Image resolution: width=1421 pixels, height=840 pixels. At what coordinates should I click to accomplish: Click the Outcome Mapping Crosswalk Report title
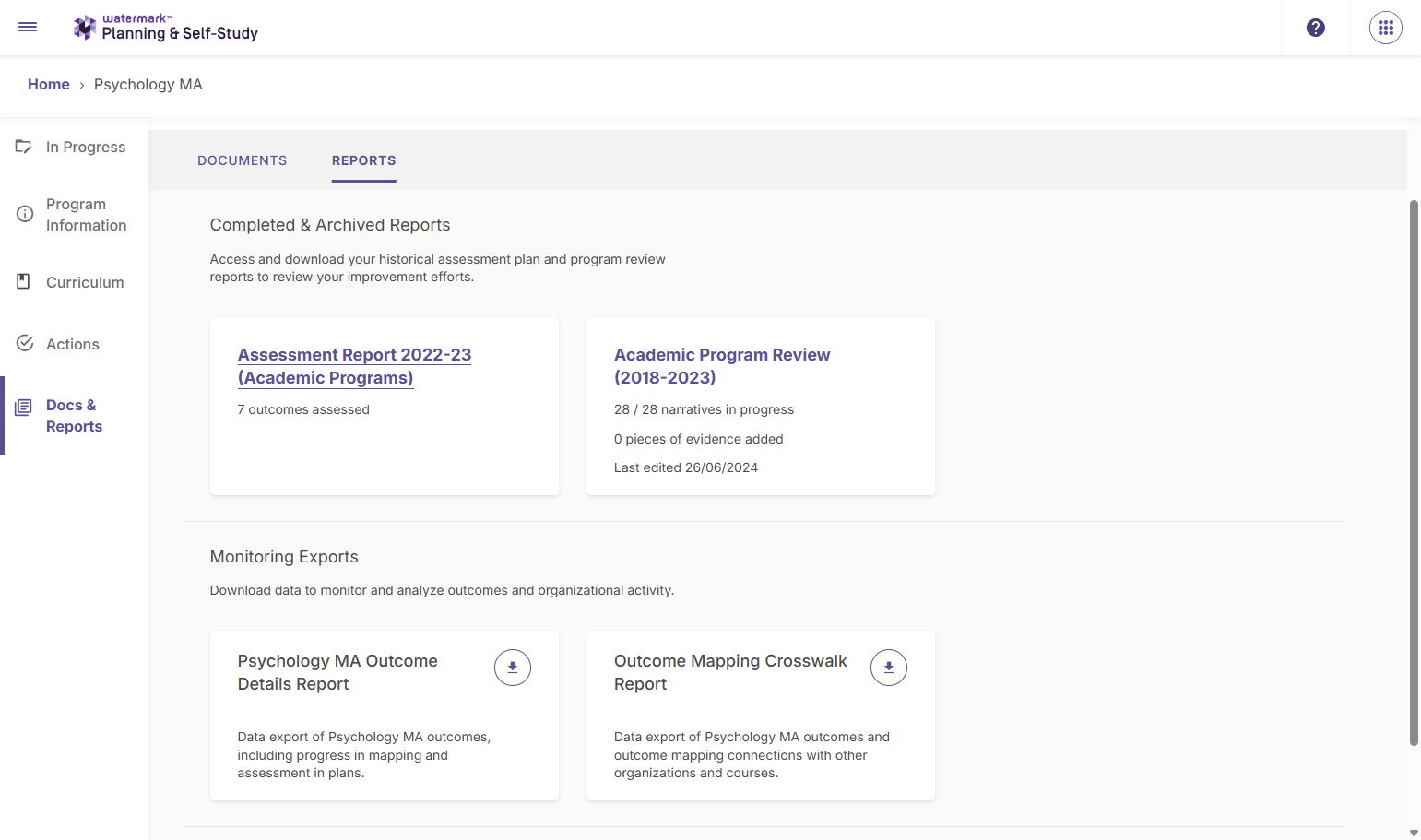(730, 672)
